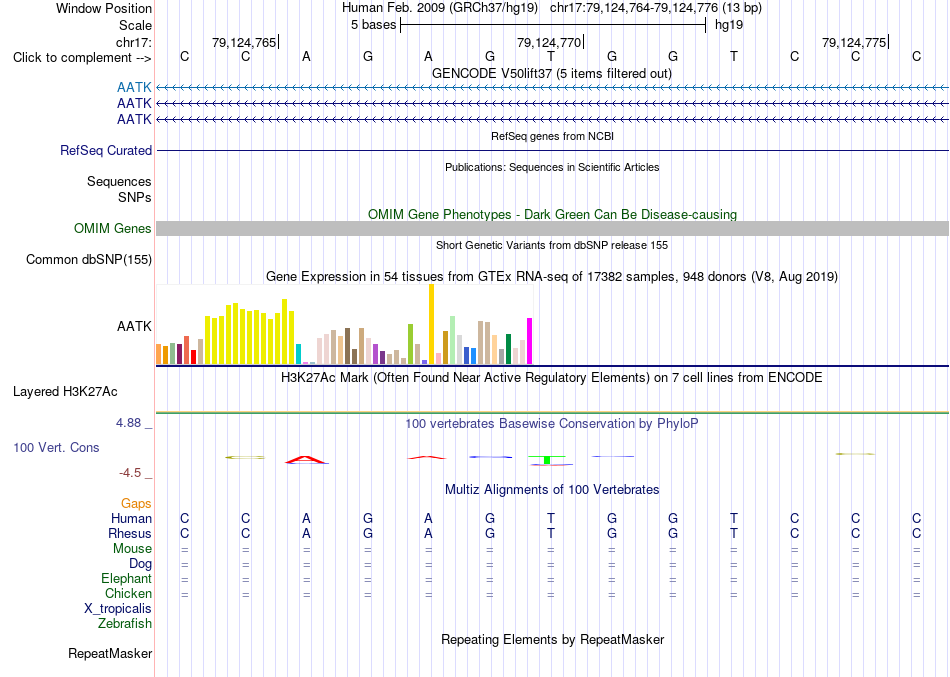Click the Scale label on the left
Screen dimensions: 950x677
pyautogui.click(x=135, y=25)
